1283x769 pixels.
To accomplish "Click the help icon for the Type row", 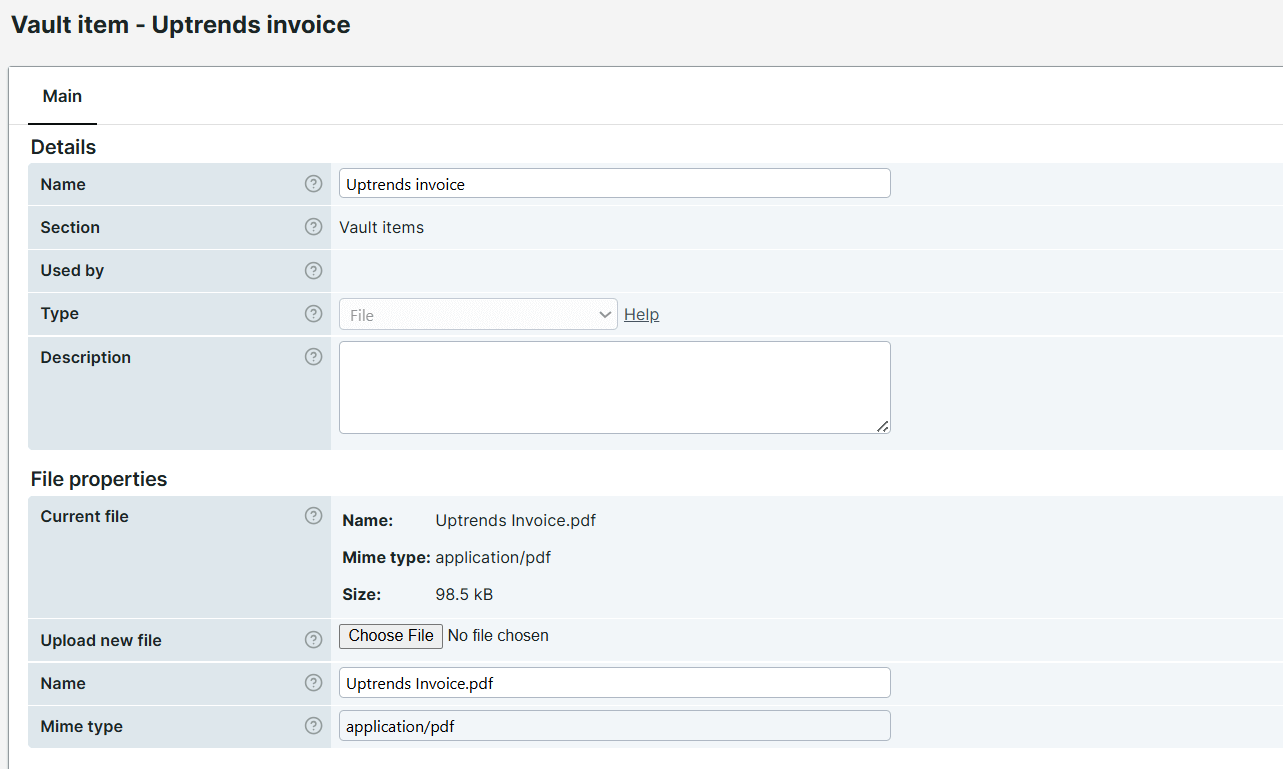I will (314, 314).
